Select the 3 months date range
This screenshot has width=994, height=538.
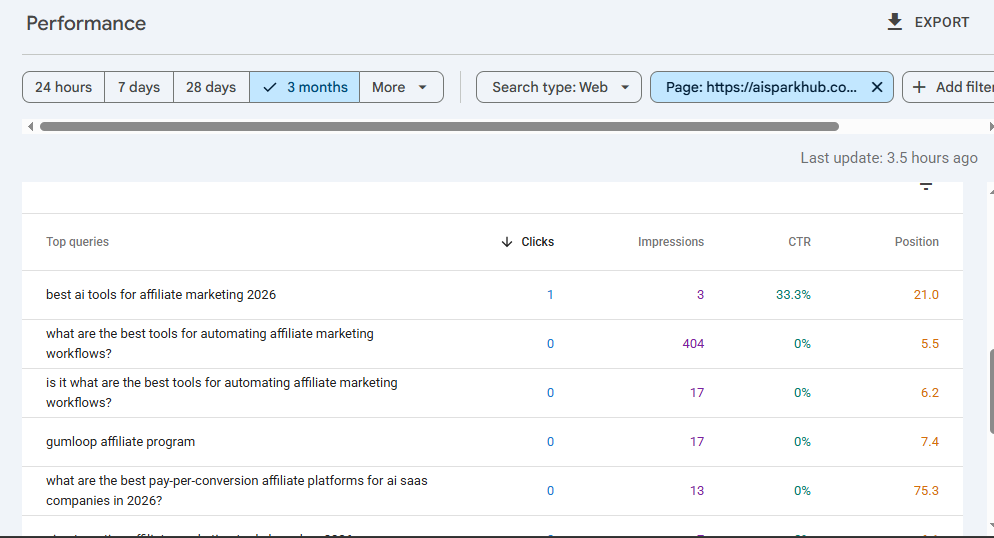point(304,87)
